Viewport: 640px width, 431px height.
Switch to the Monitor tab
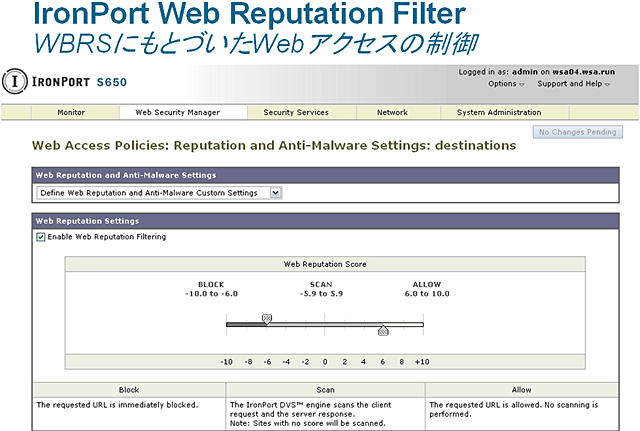coord(71,113)
